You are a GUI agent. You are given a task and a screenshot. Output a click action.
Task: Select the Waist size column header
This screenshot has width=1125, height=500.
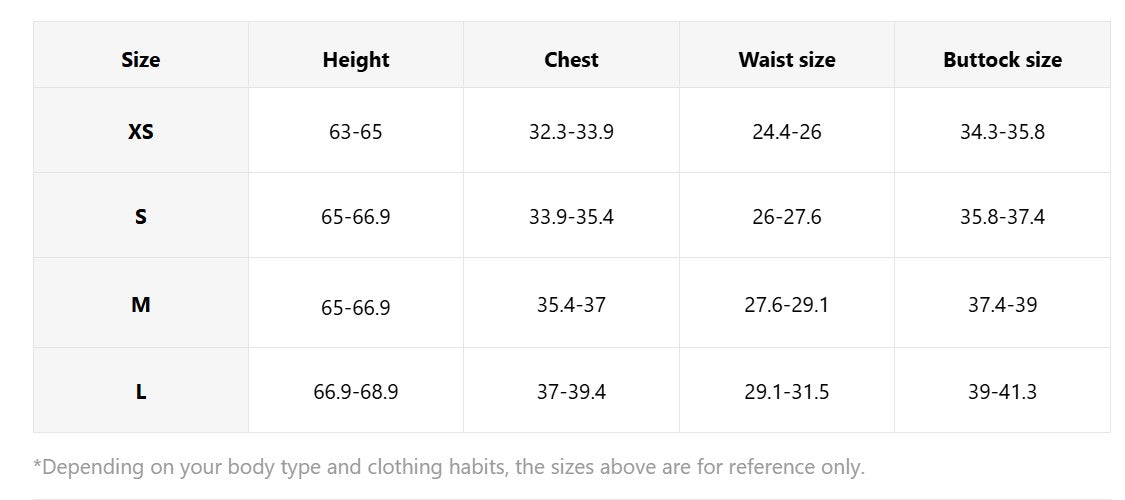click(x=787, y=60)
